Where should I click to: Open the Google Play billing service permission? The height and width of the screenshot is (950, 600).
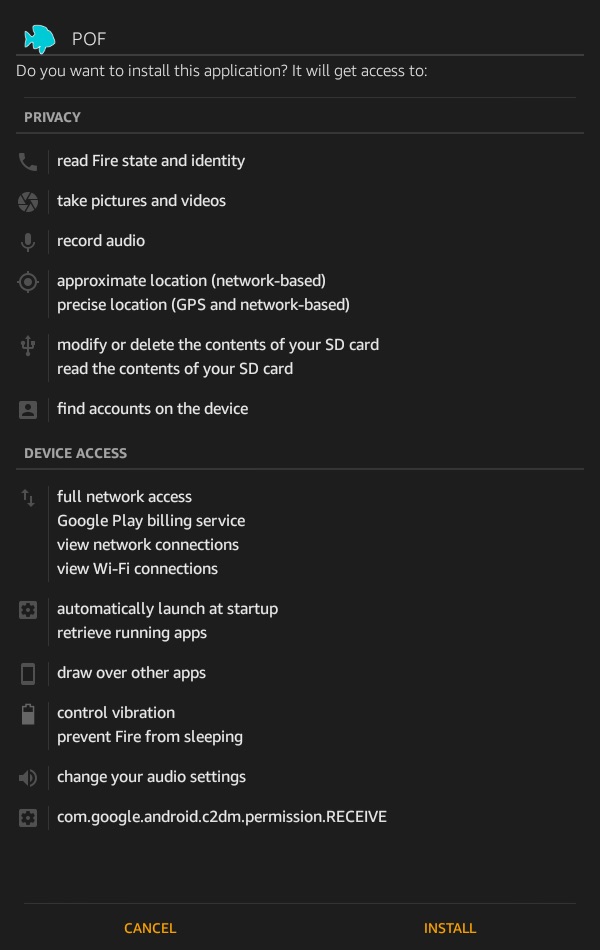151,520
